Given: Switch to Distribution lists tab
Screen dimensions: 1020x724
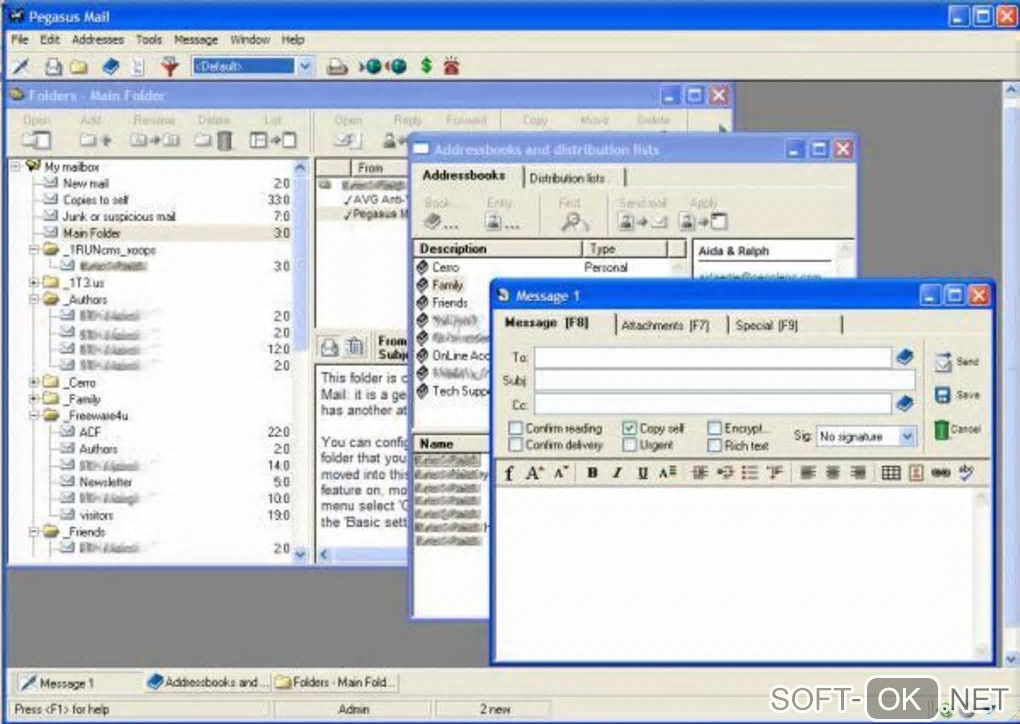Looking at the screenshot, I should [x=567, y=178].
